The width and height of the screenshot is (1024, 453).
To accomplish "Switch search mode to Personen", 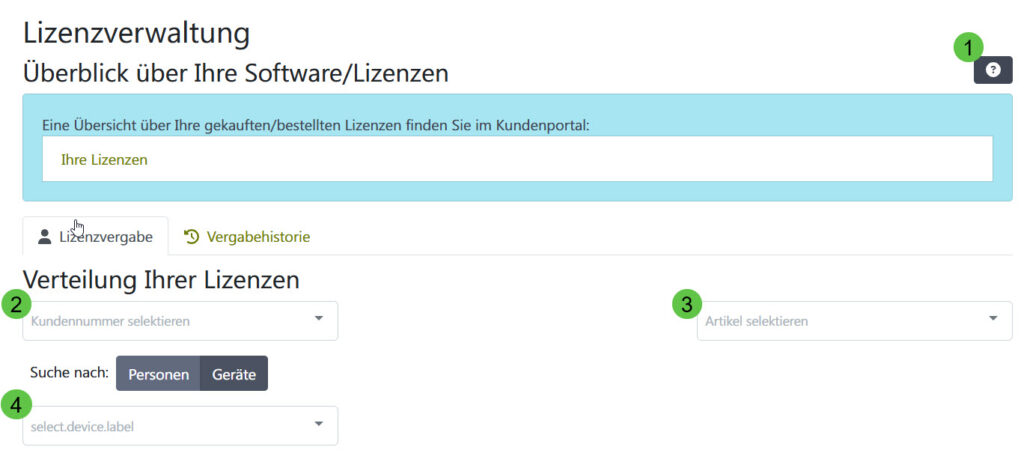I will (158, 374).
